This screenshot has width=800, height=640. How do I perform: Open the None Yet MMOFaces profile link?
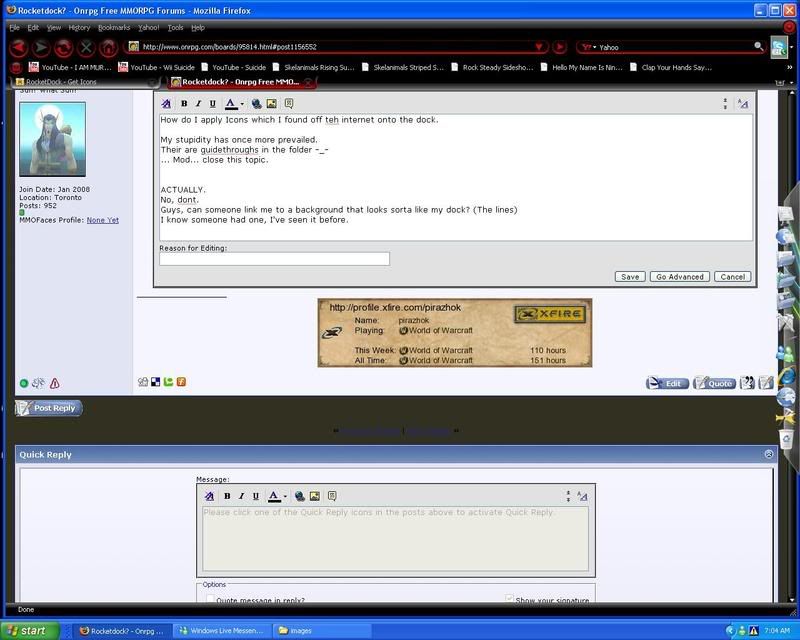103,220
